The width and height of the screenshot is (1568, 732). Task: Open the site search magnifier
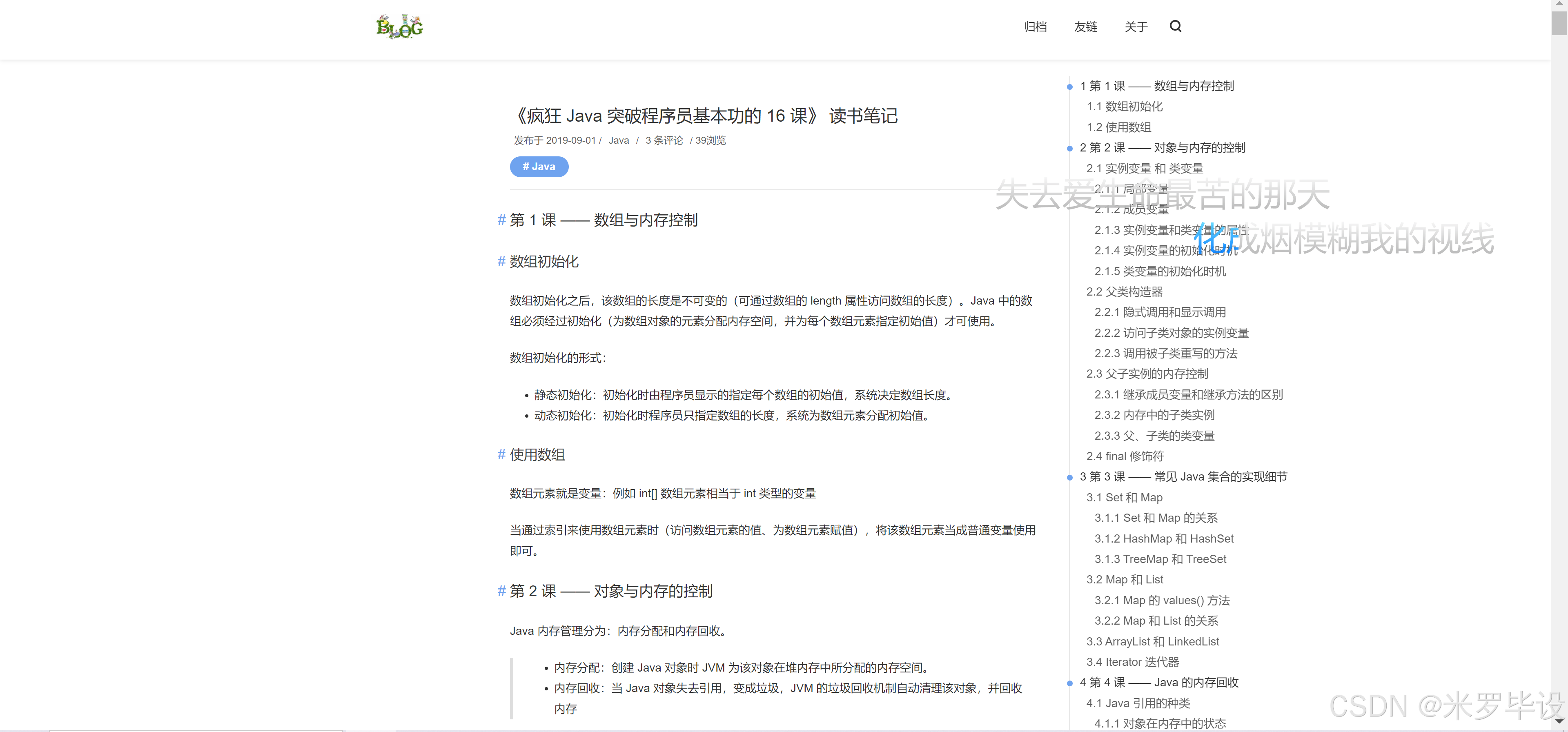(1176, 26)
